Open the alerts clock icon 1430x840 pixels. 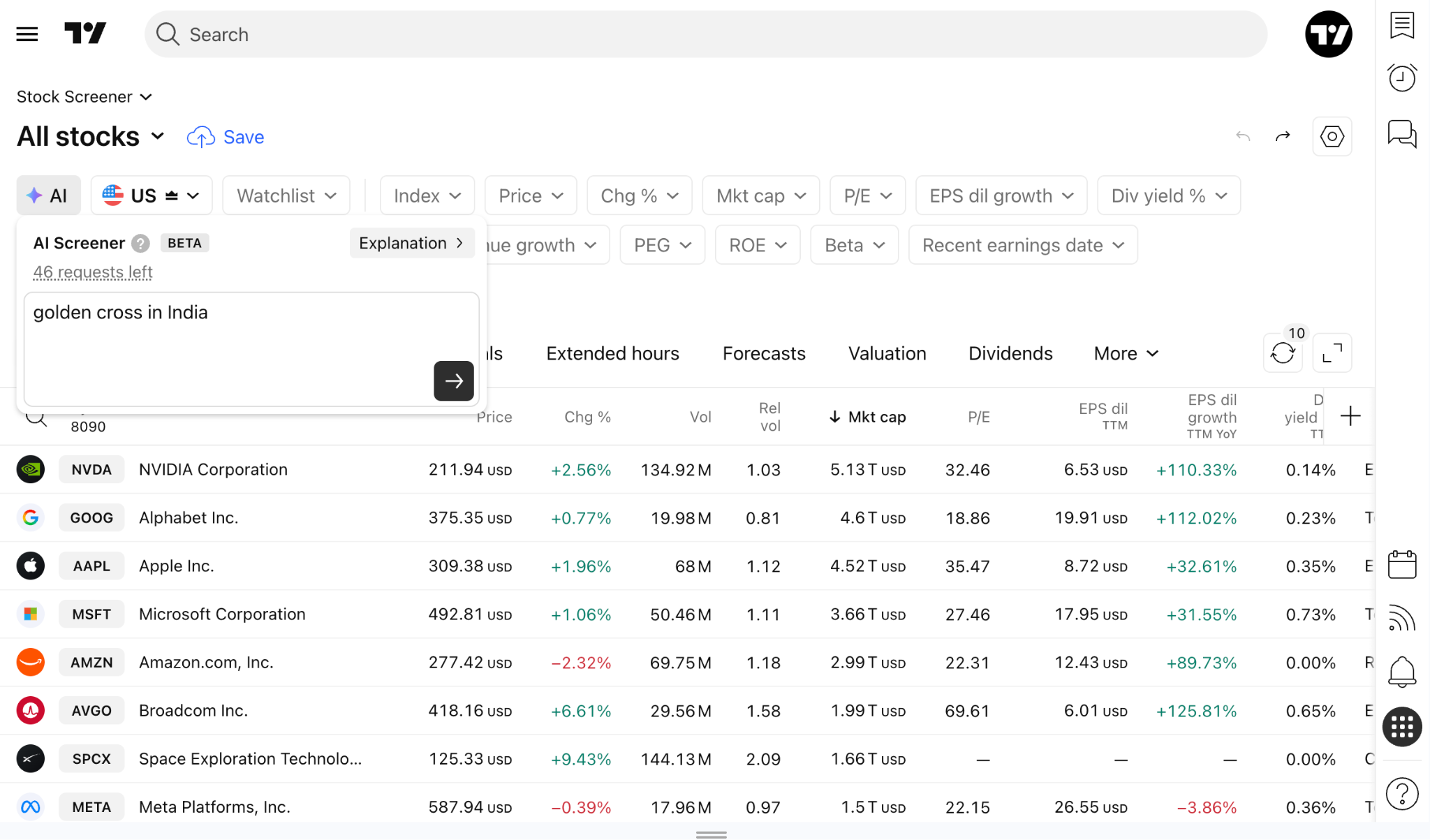[x=1402, y=78]
